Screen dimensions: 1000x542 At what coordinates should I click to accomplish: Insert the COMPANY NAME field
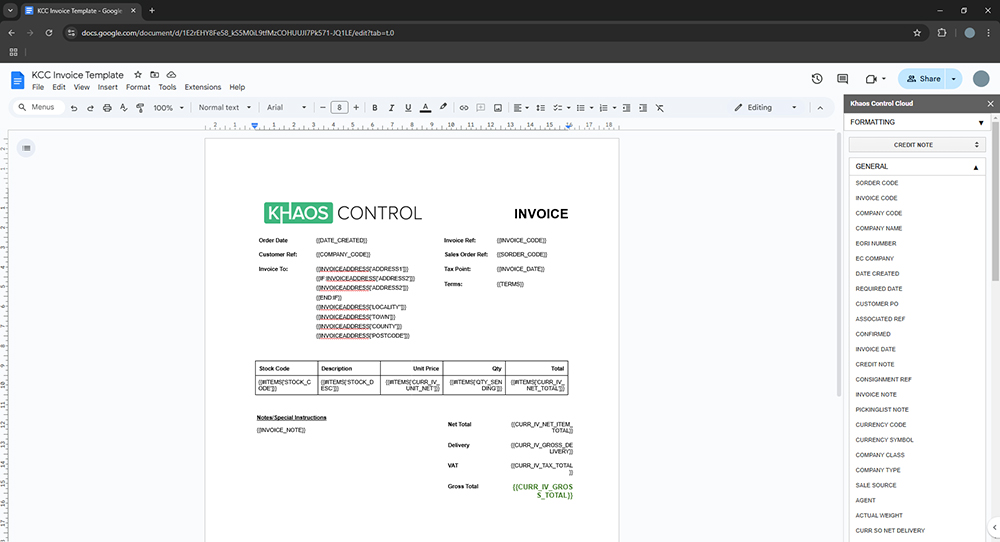click(x=879, y=228)
